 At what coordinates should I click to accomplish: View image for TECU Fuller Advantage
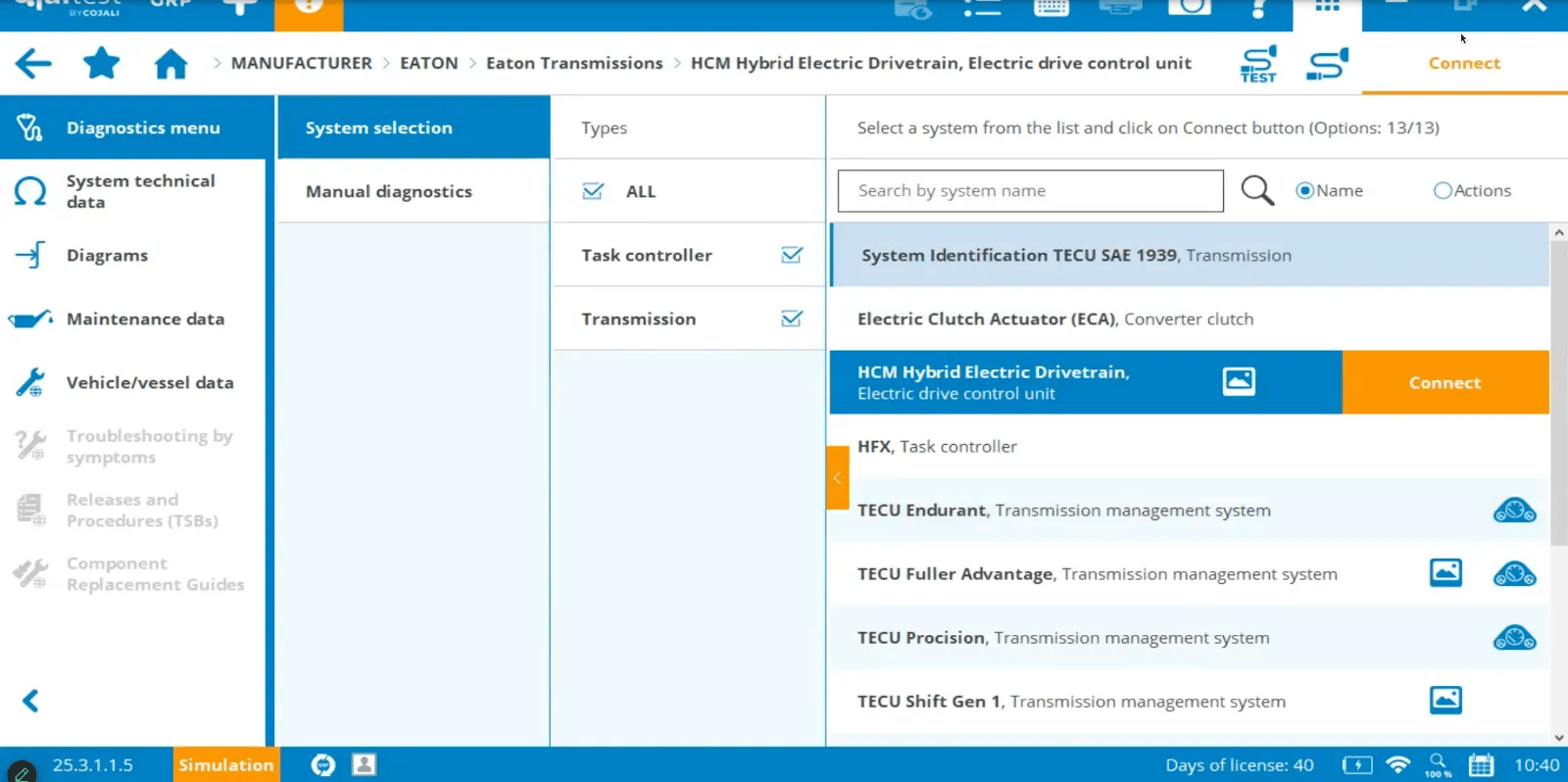[x=1445, y=572]
